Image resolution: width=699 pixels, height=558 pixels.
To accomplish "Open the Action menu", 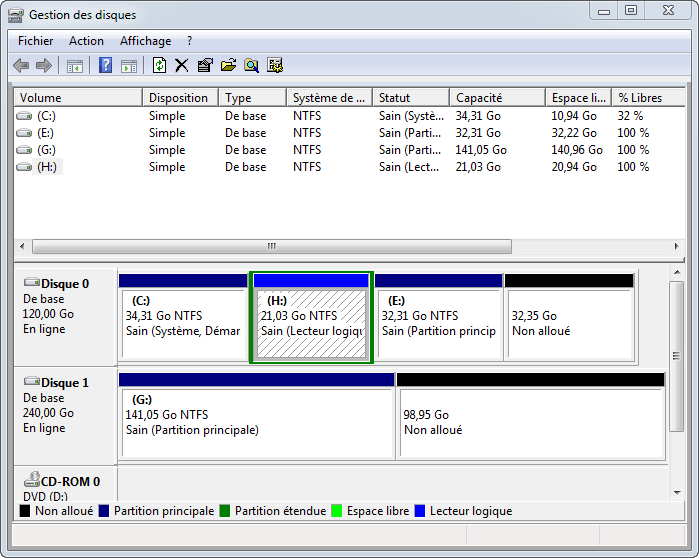I will click(86, 41).
